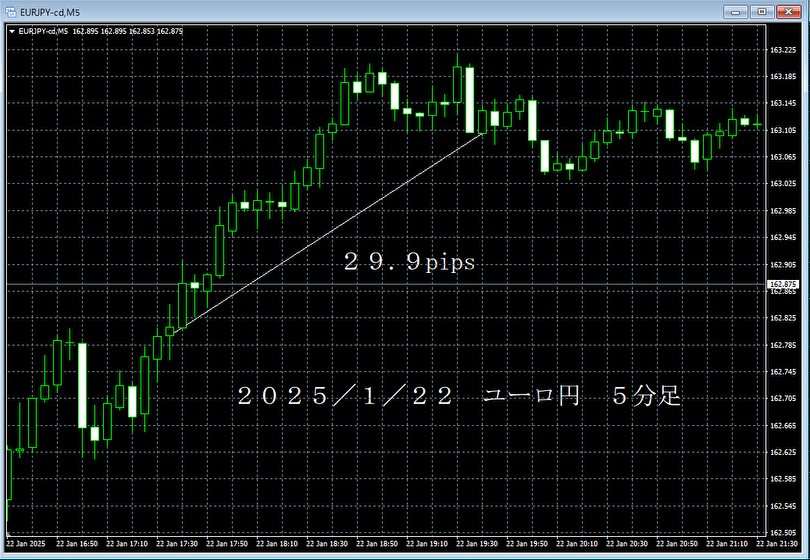Click the 163.145 price scale label

coord(783,103)
